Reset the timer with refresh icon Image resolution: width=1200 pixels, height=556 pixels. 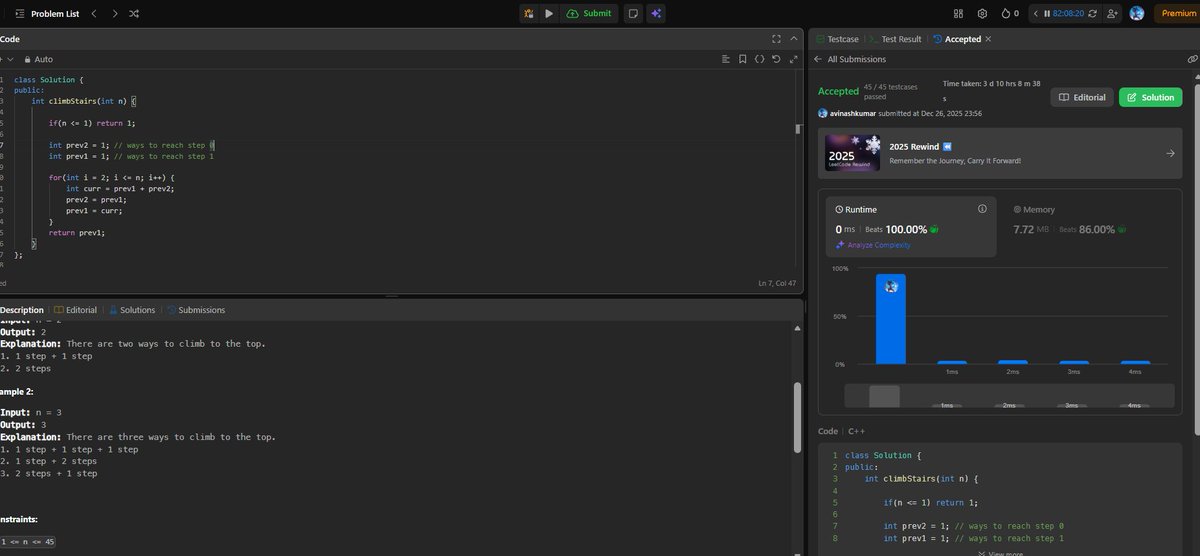(1092, 13)
